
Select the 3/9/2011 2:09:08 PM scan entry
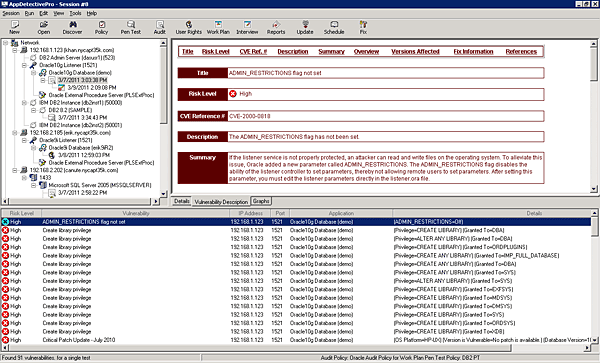click(91, 88)
